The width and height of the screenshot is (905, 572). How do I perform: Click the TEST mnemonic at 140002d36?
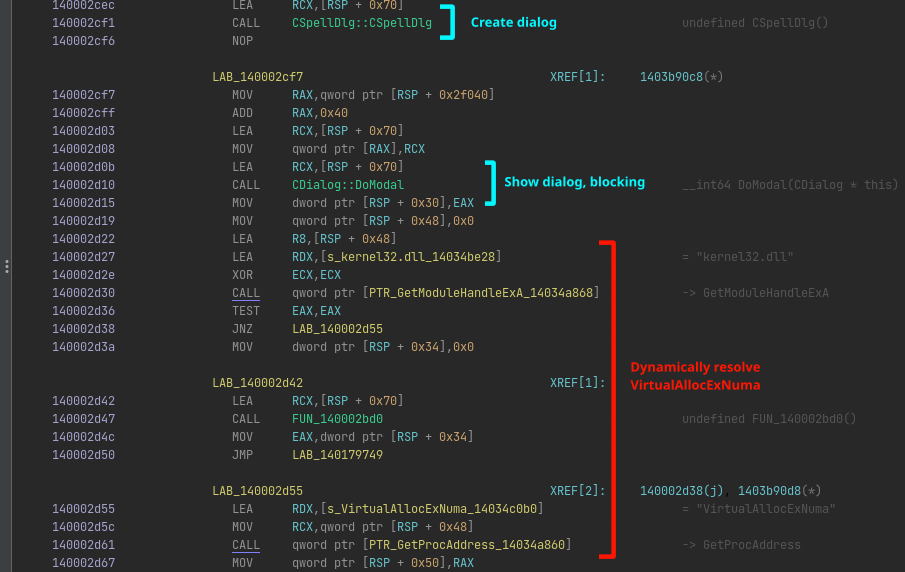(246, 311)
